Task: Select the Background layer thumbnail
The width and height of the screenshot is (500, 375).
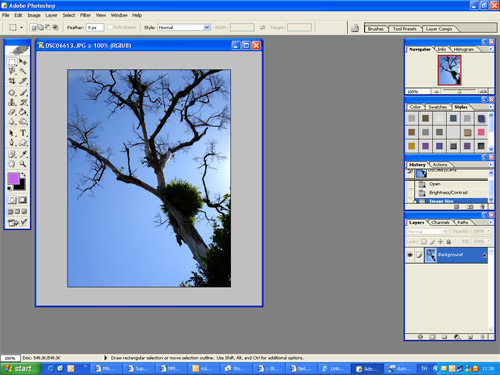Action: [431, 255]
